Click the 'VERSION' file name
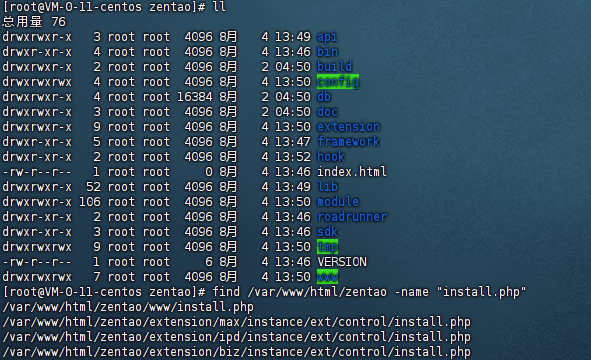 (x=342, y=262)
